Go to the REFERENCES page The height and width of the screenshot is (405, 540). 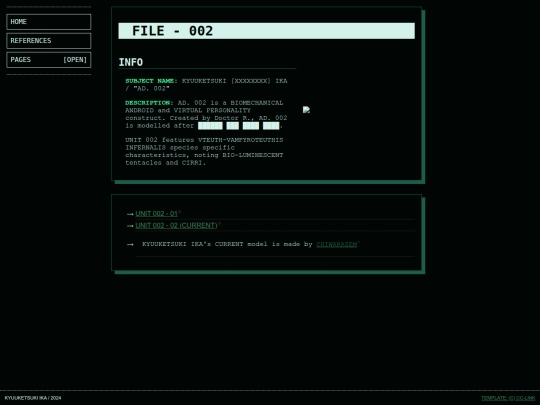[x=49, y=41]
